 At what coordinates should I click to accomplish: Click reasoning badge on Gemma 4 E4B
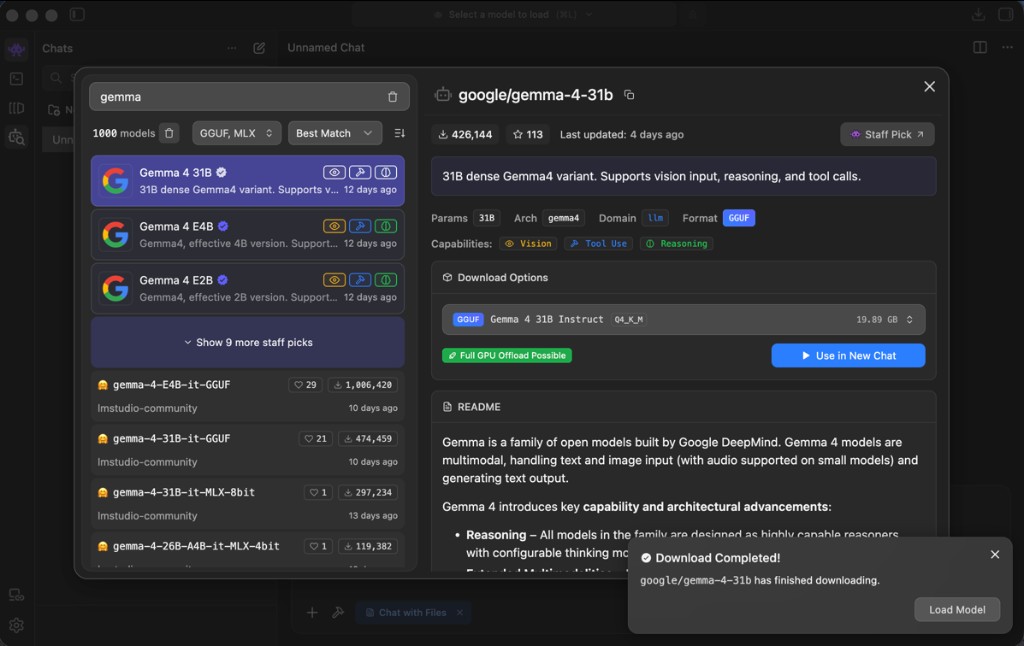click(386, 226)
